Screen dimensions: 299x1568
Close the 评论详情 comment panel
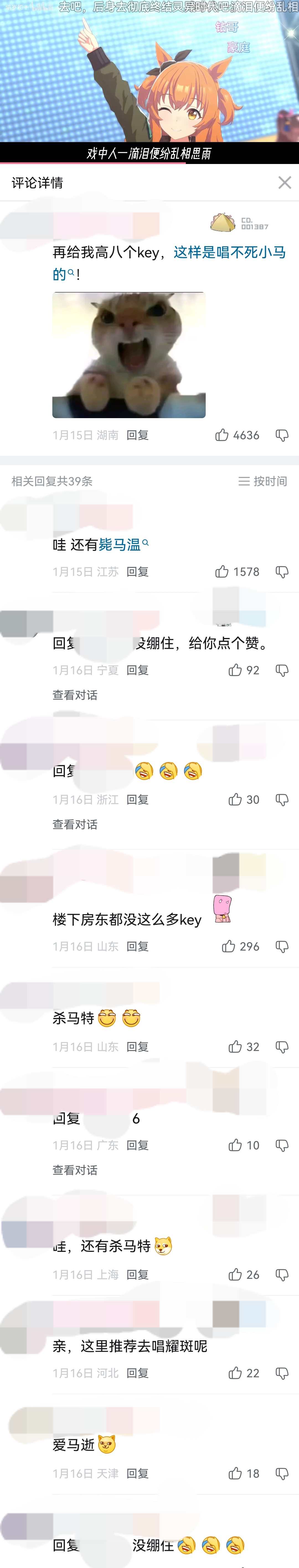pos(284,183)
